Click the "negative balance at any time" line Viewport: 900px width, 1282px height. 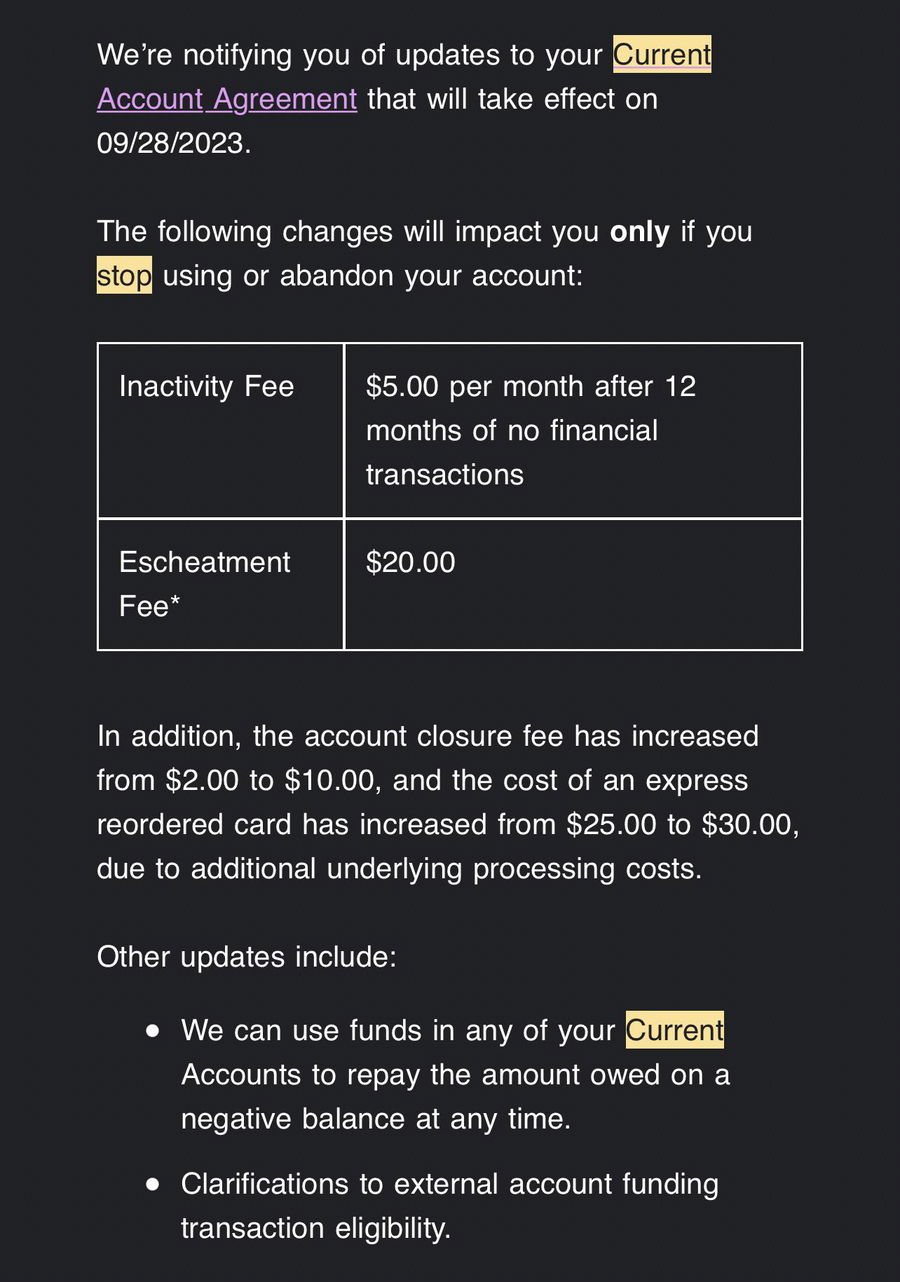376,1118
